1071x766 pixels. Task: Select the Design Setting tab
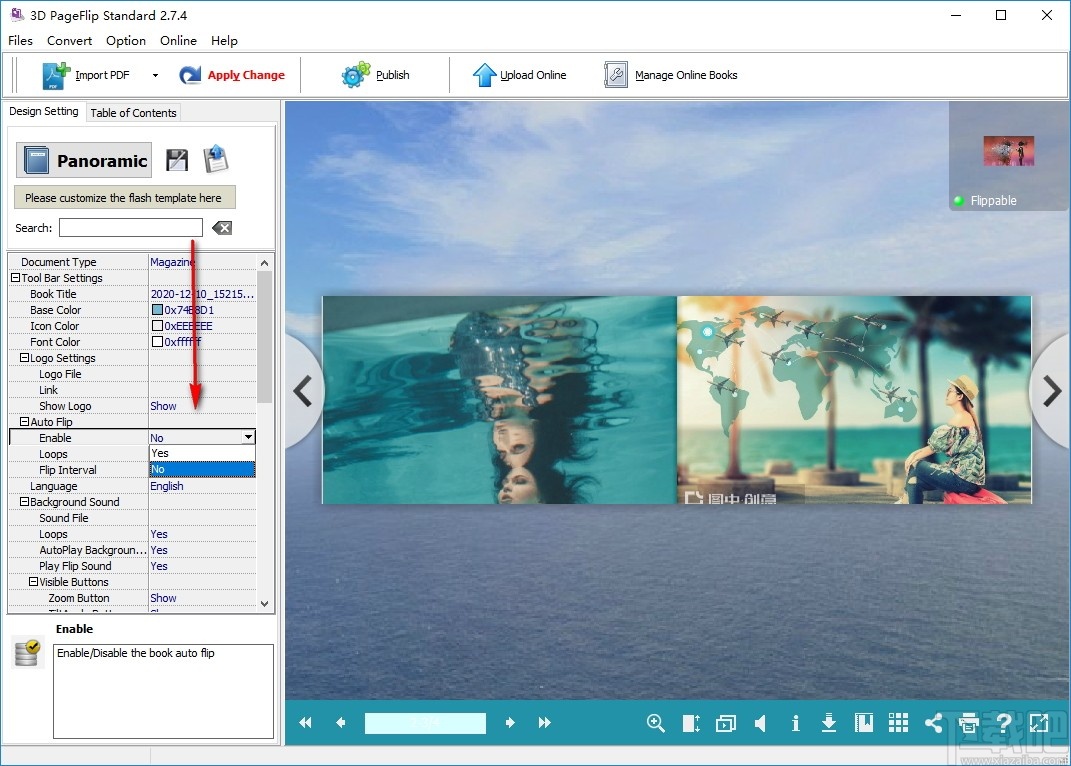44,111
